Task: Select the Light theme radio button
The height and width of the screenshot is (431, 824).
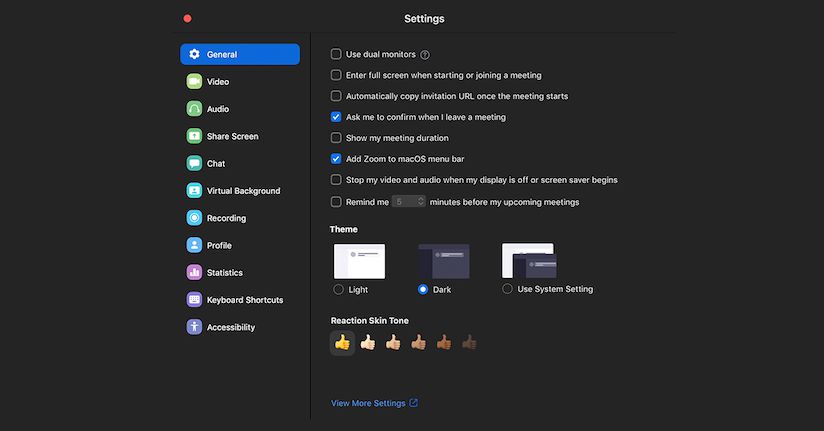Action: click(338, 290)
